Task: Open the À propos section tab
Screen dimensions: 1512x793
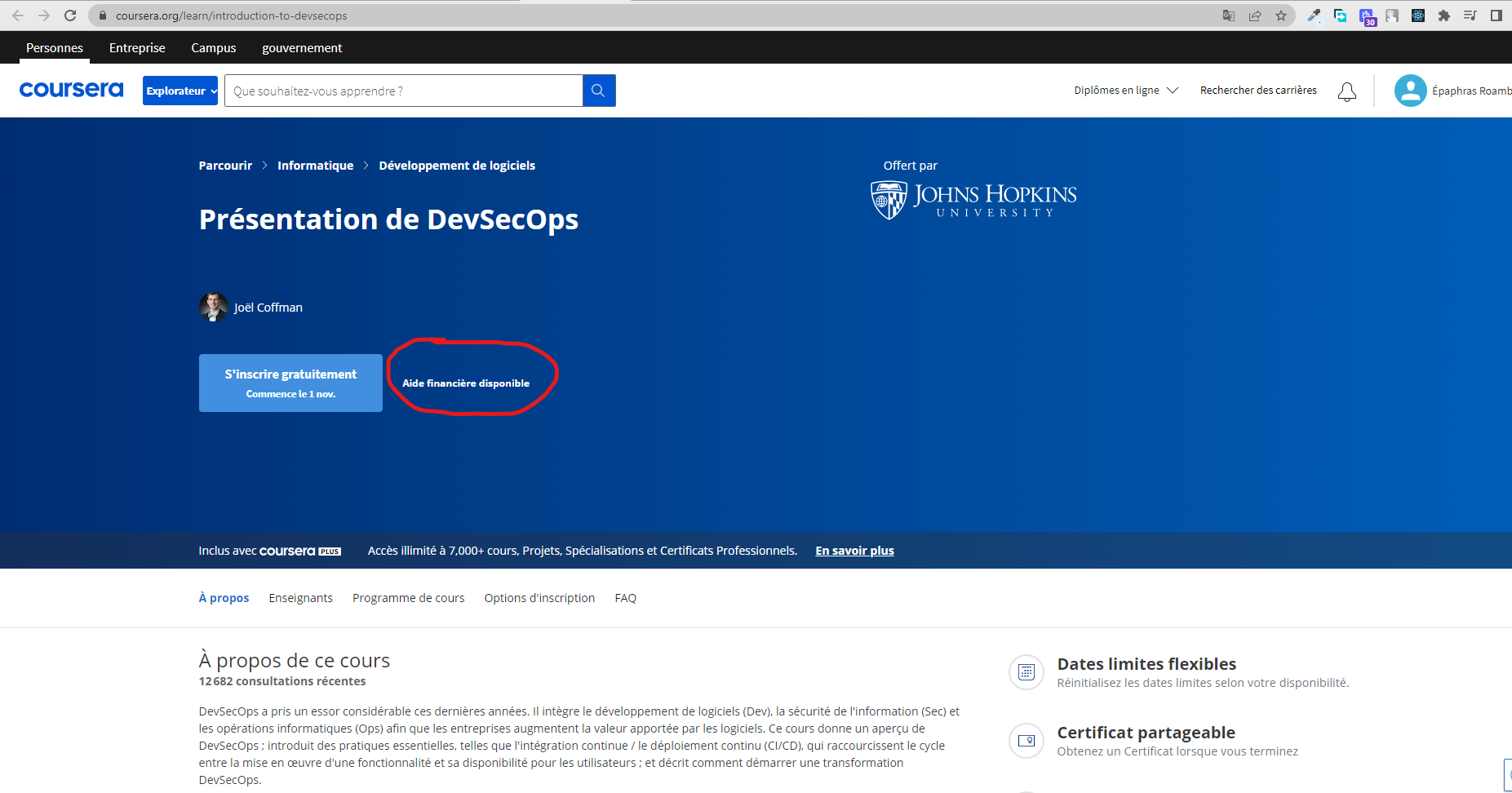Action: (224, 598)
